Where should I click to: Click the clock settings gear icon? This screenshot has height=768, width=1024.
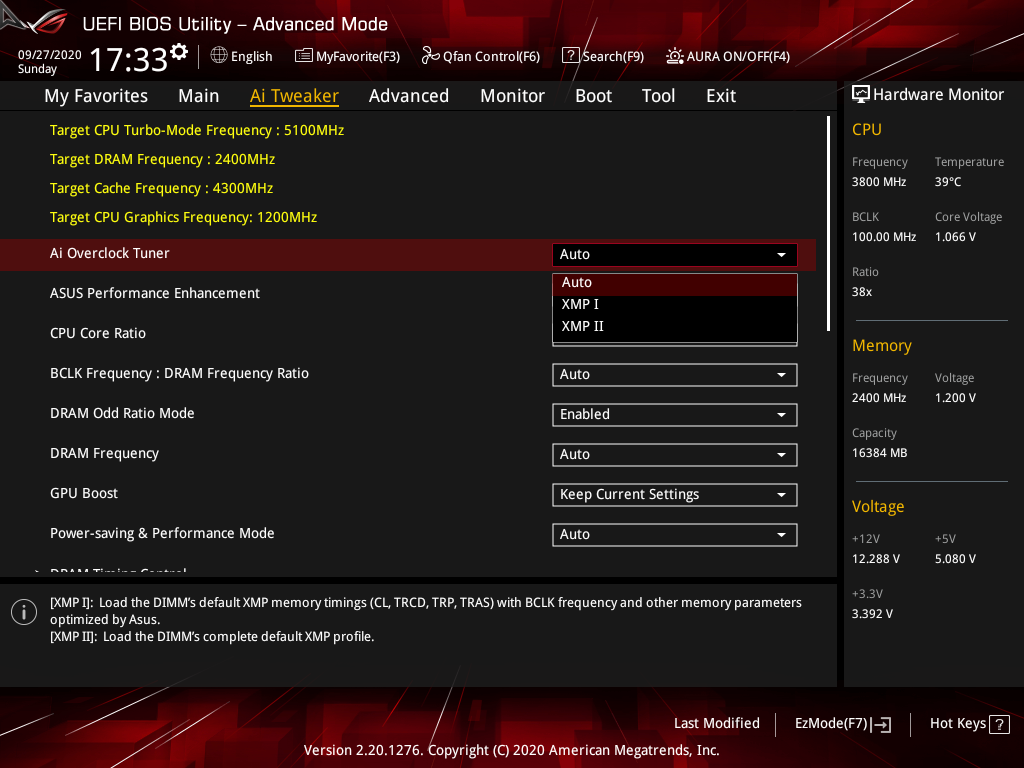click(179, 52)
